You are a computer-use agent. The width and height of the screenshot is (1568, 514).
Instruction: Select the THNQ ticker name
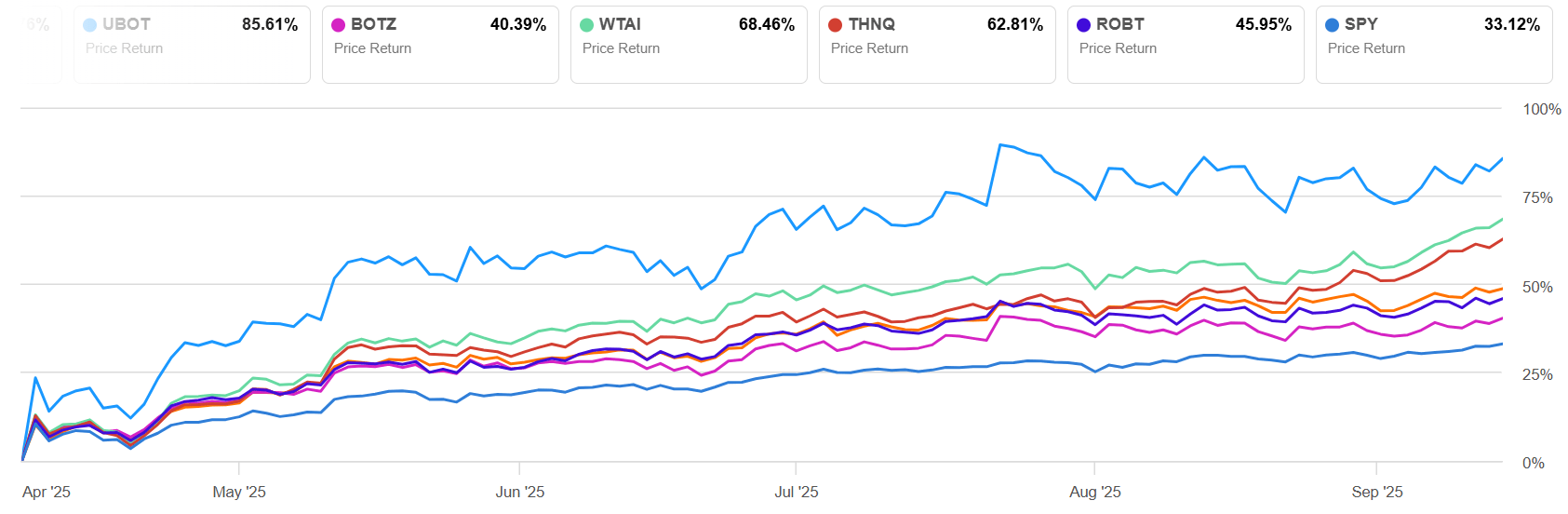click(872, 24)
